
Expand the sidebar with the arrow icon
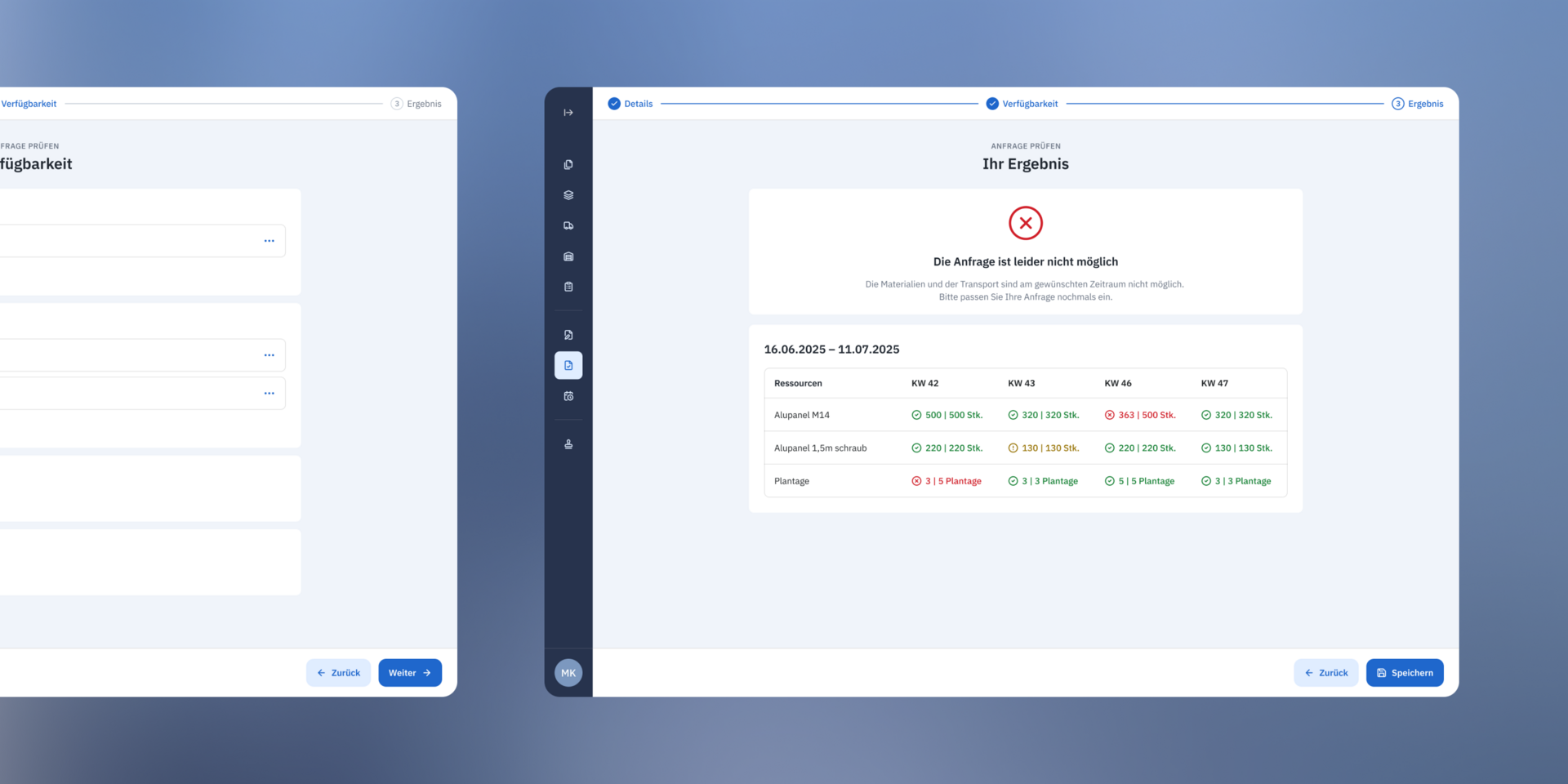coord(568,113)
